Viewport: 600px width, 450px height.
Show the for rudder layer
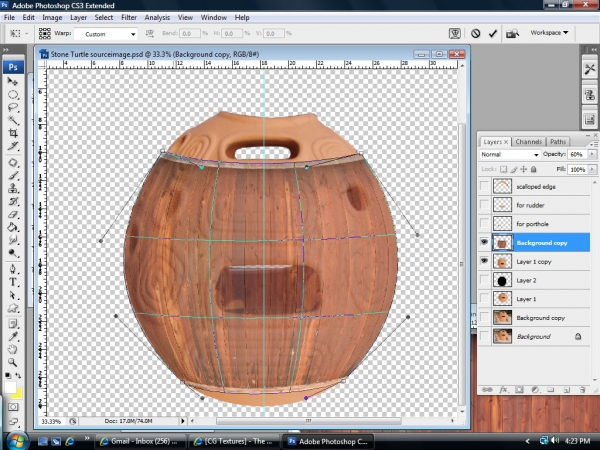484,205
